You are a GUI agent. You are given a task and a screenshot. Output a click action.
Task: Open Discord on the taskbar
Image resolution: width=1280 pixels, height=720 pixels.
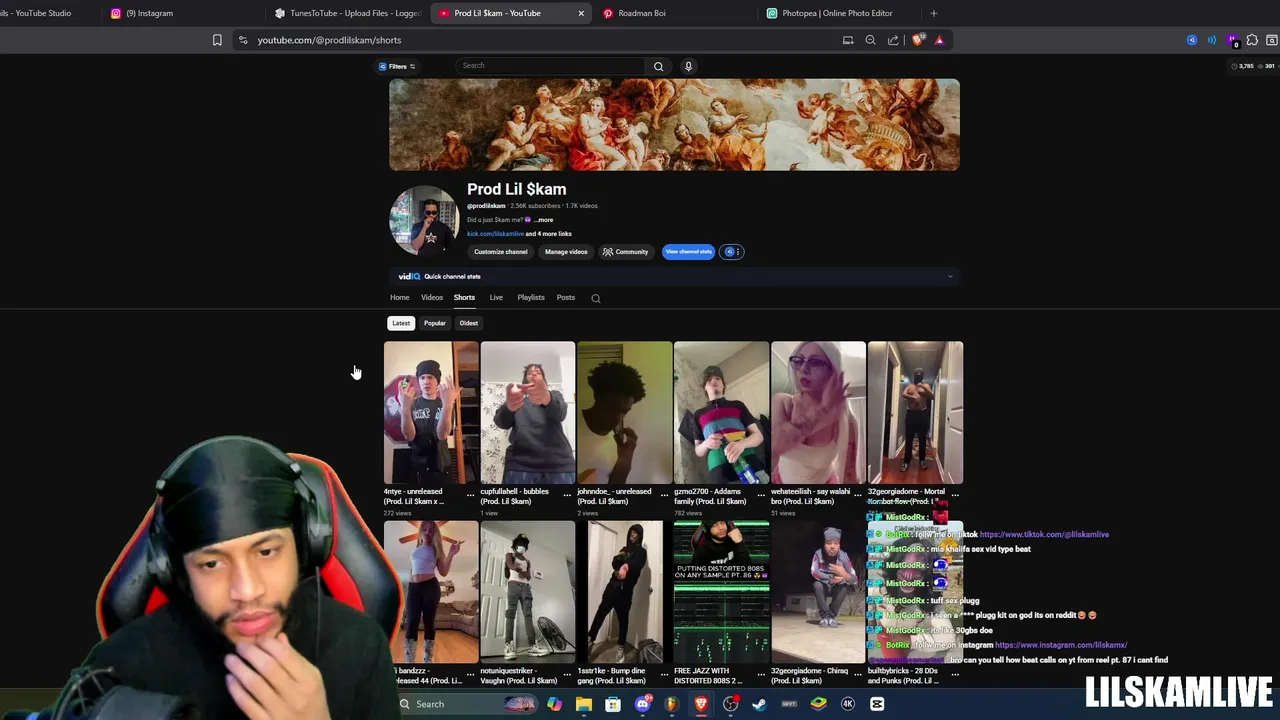tap(643, 704)
